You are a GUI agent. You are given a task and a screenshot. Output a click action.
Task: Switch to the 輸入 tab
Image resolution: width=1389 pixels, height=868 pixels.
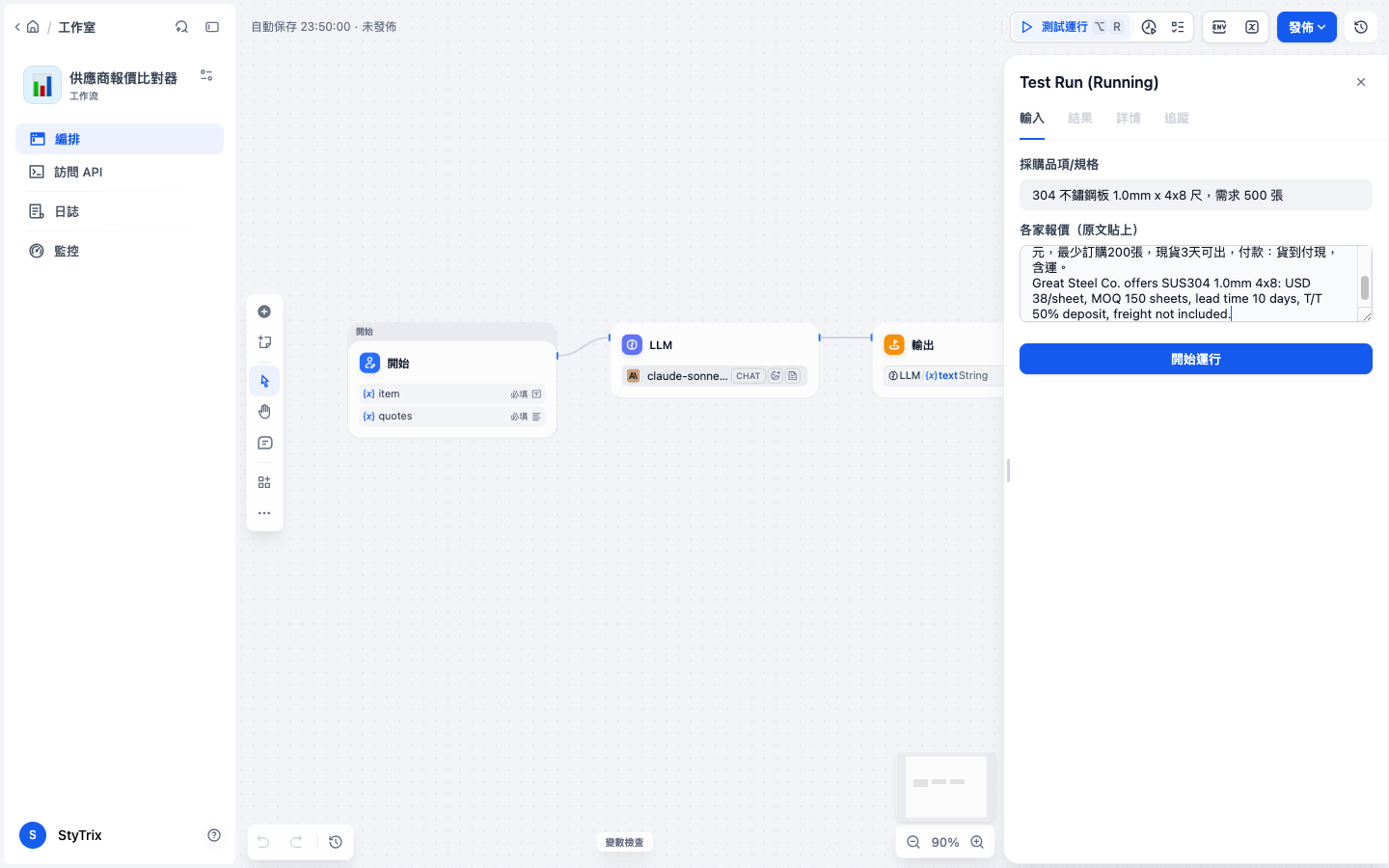click(1032, 119)
